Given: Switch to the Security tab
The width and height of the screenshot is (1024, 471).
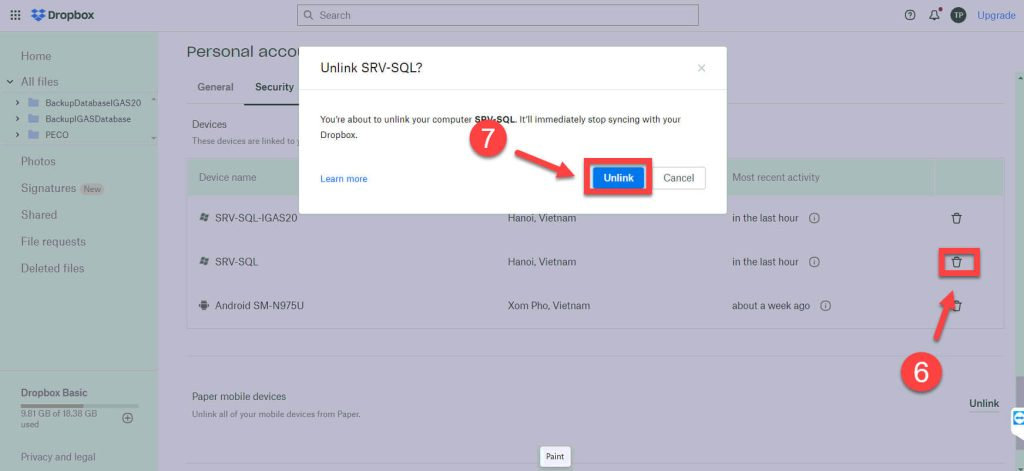Looking at the screenshot, I should [274, 87].
